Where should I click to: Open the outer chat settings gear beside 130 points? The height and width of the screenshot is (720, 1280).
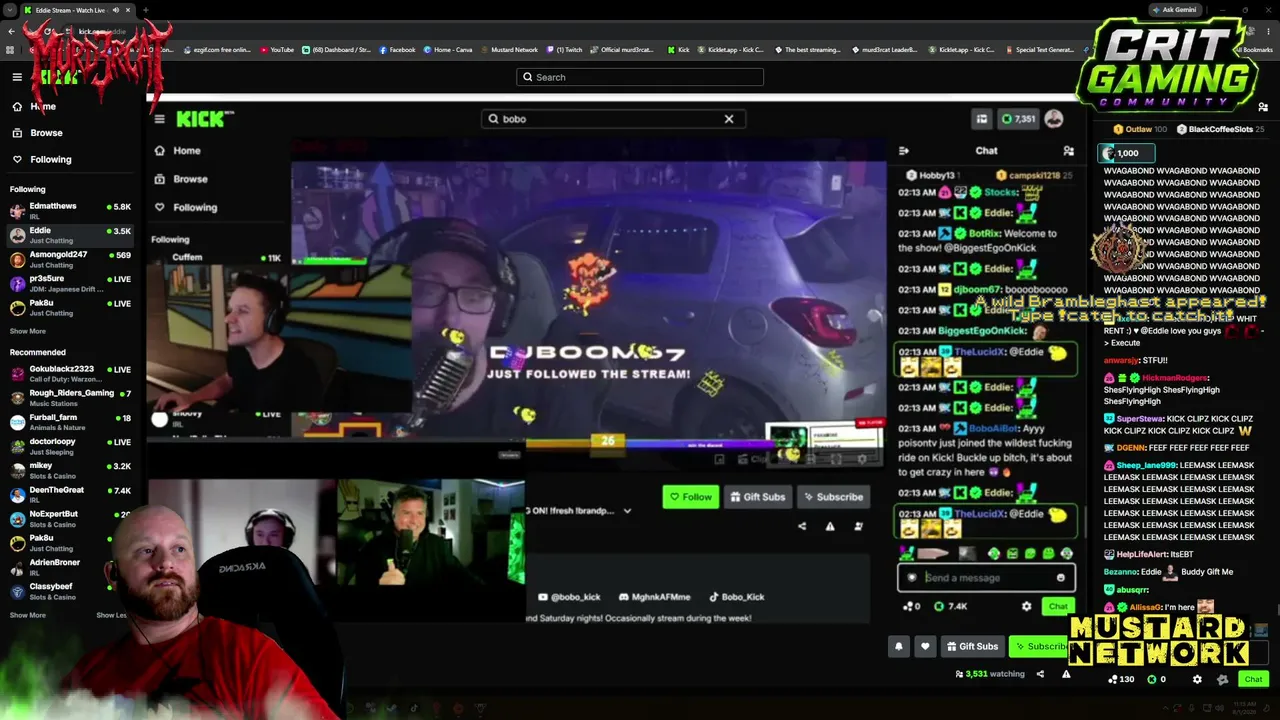tap(1197, 679)
